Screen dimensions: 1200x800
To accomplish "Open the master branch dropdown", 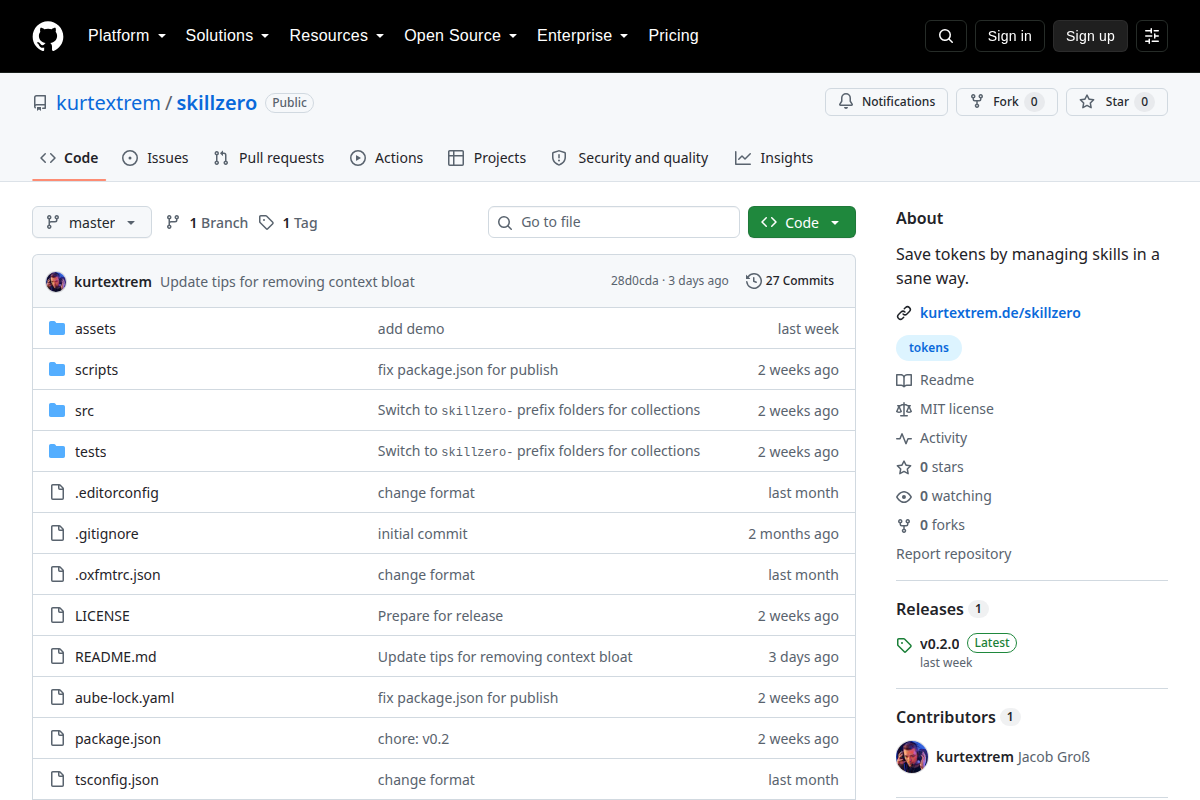I will pyautogui.click(x=92, y=222).
